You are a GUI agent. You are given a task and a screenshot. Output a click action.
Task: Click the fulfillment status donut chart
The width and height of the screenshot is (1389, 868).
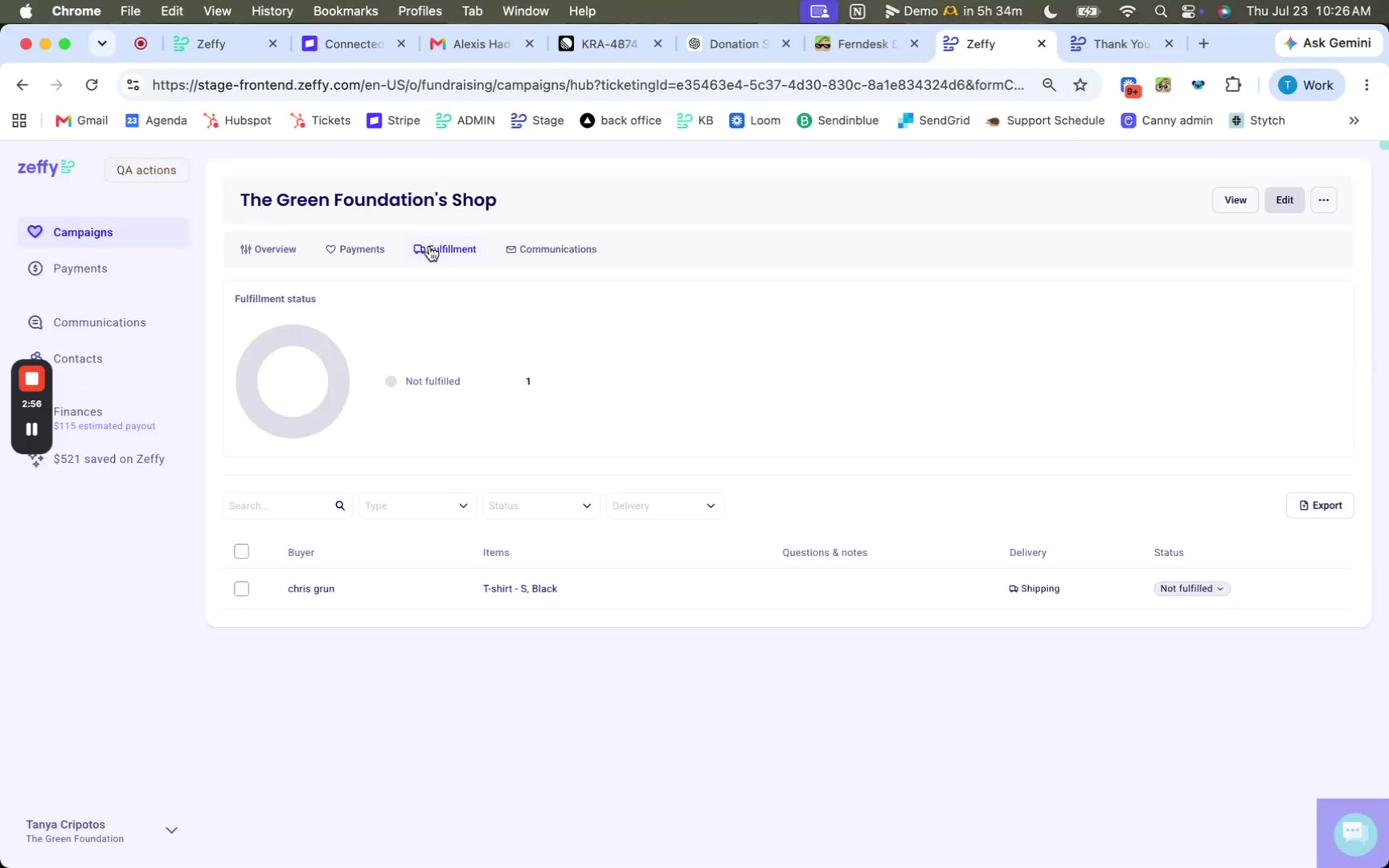click(293, 381)
